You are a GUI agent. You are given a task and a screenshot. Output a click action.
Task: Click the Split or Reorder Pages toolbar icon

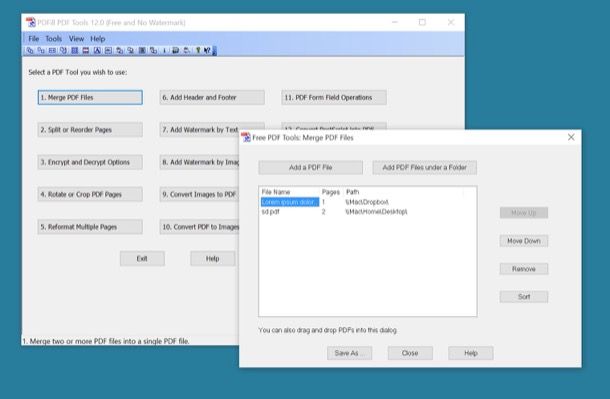pyautogui.click(x=41, y=51)
